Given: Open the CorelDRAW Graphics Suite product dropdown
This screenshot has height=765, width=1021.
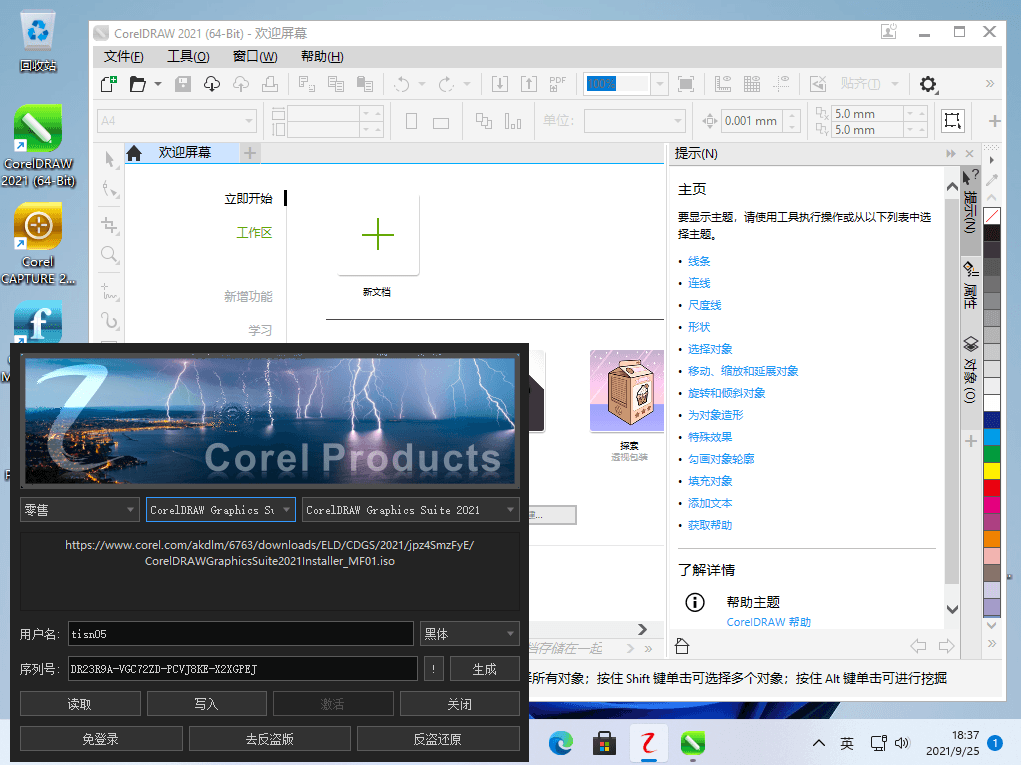Looking at the screenshot, I should pyautogui.click(x=221, y=510).
